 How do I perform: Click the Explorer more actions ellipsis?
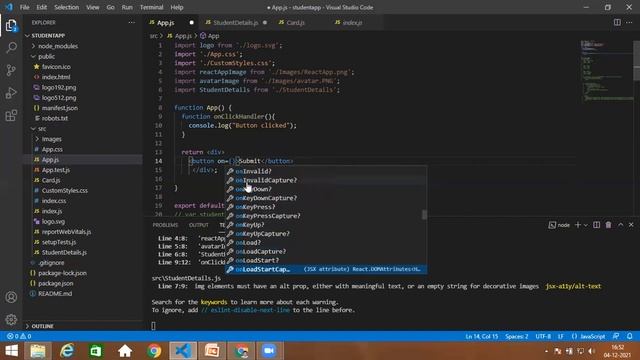131,22
